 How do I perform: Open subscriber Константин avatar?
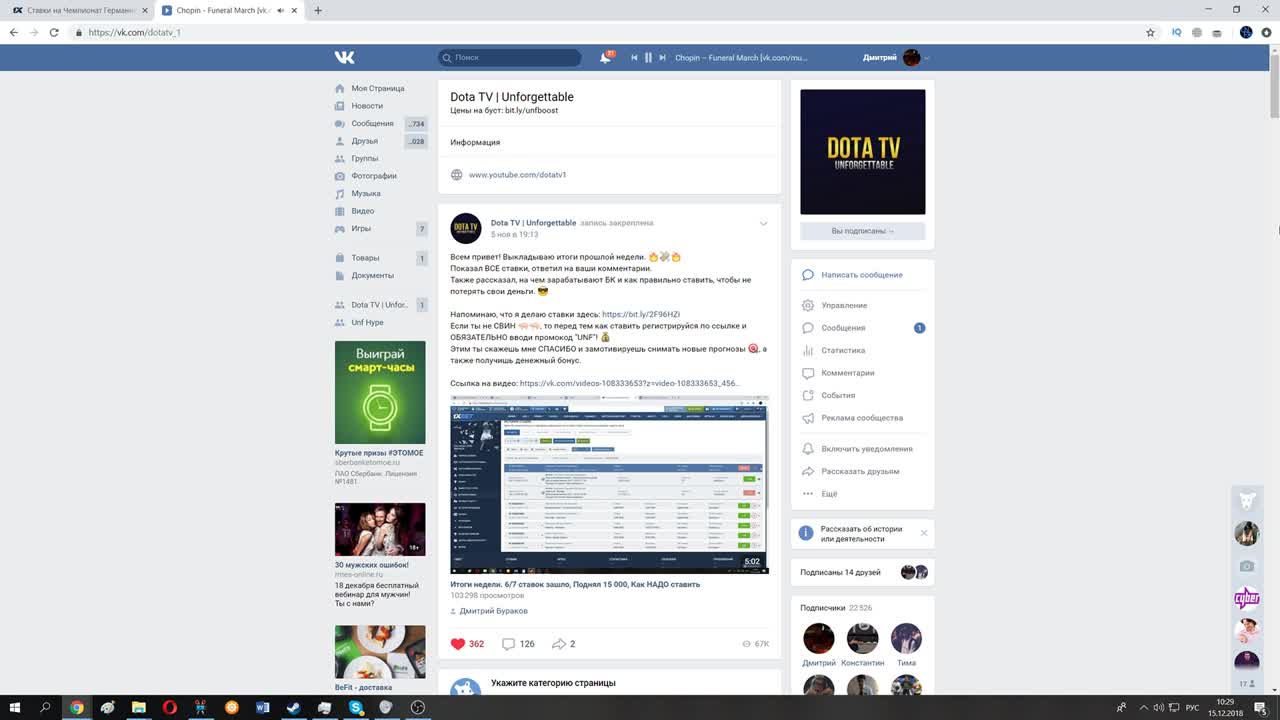862,639
